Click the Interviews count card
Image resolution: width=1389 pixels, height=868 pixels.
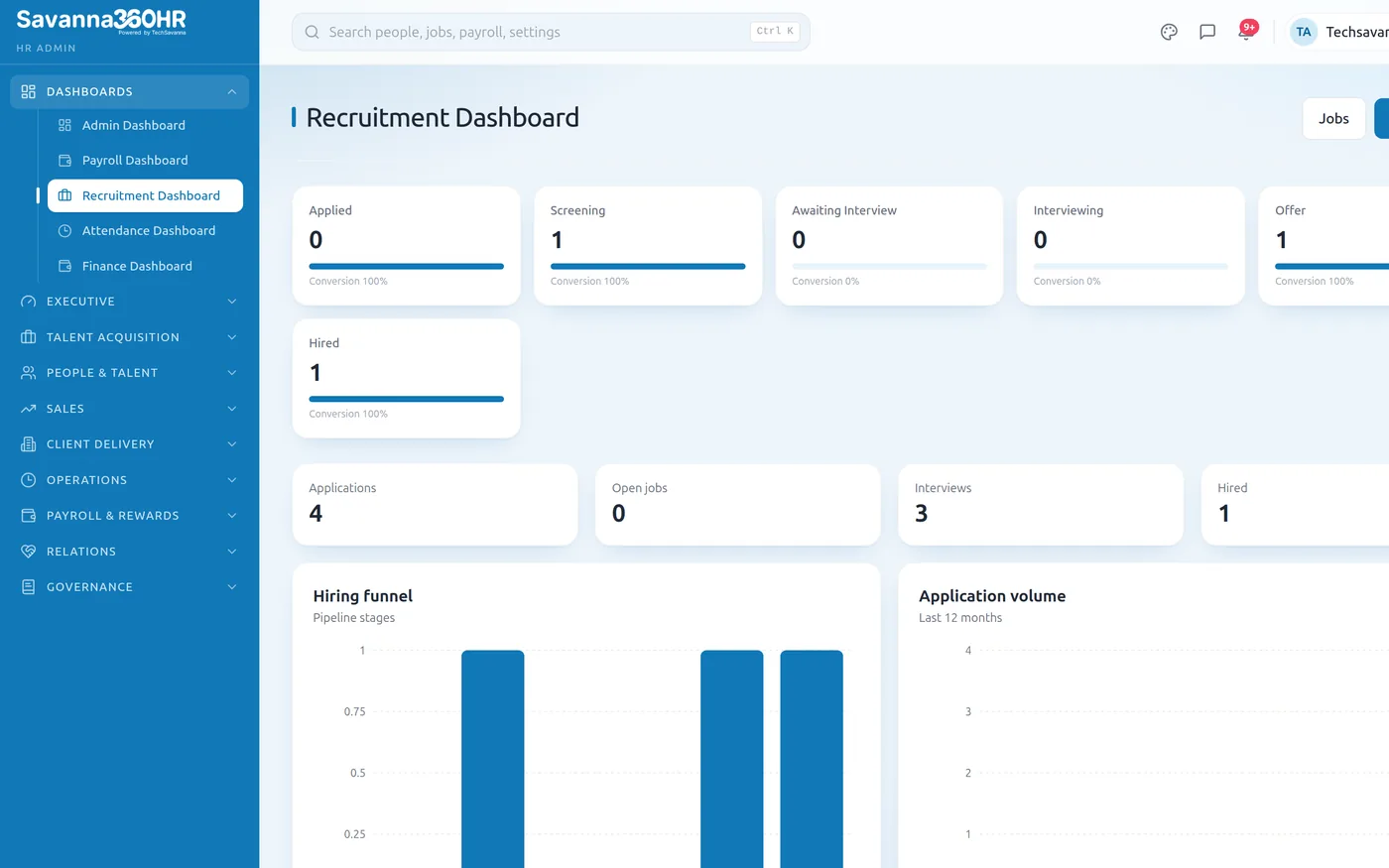click(1041, 505)
